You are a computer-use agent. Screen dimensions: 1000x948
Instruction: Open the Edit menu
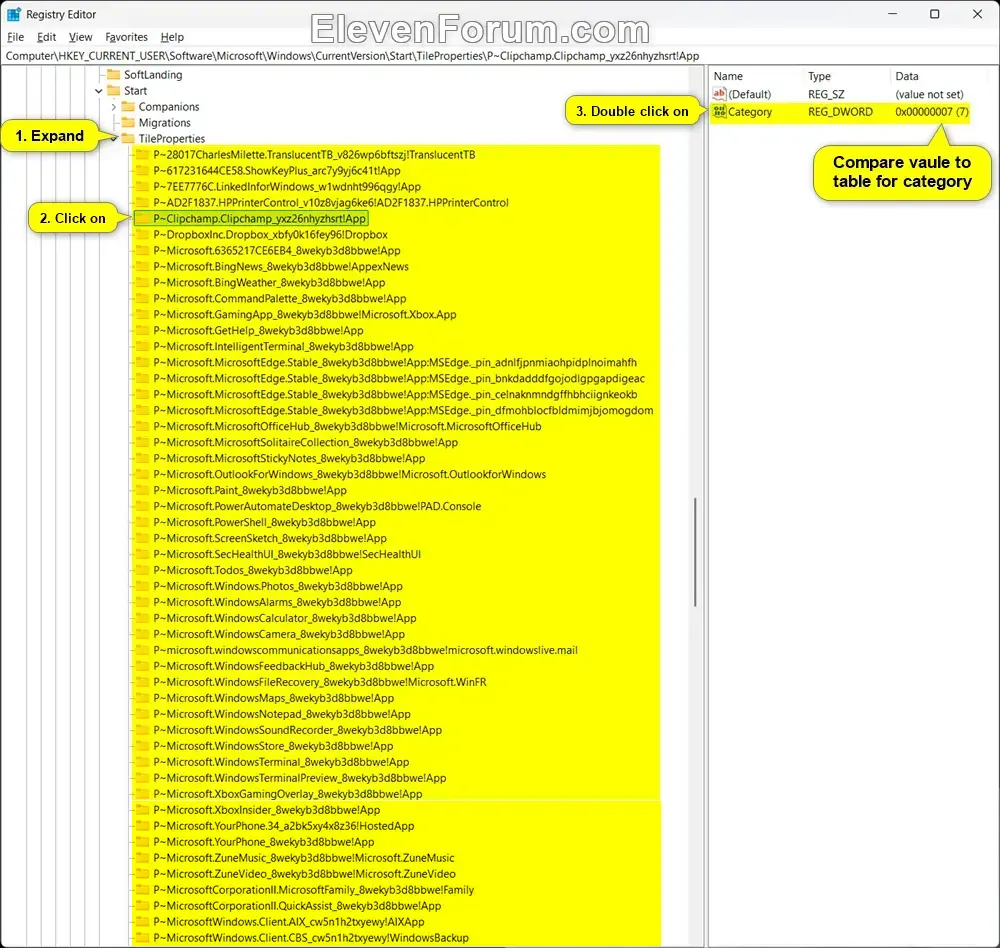[x=46, y=37]
